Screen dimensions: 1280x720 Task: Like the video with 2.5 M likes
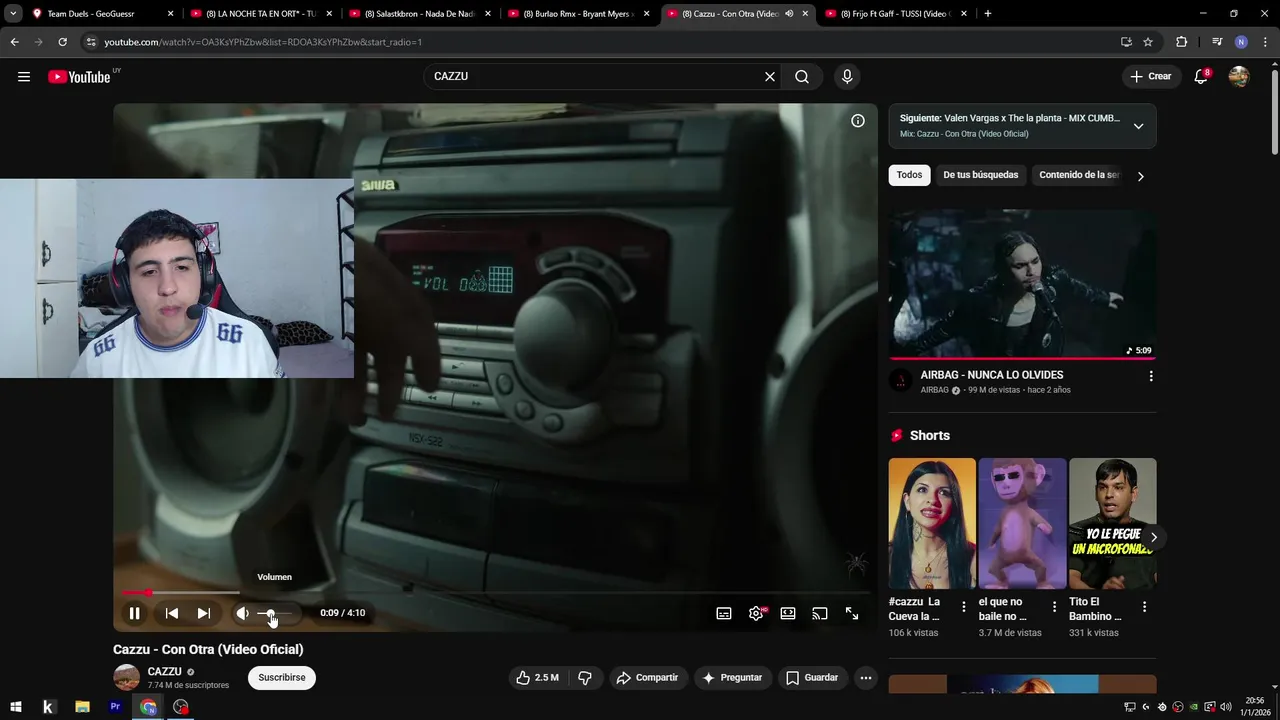[537, 678]
